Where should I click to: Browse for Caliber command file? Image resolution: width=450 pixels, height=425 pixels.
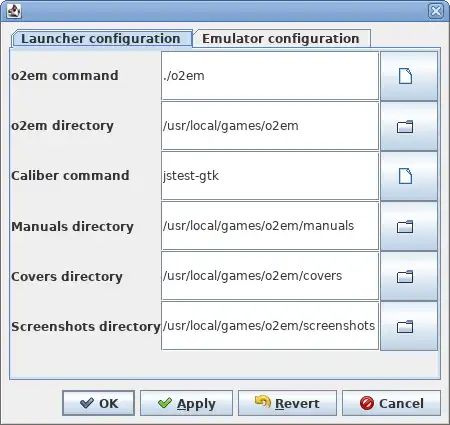click(409, 176)
